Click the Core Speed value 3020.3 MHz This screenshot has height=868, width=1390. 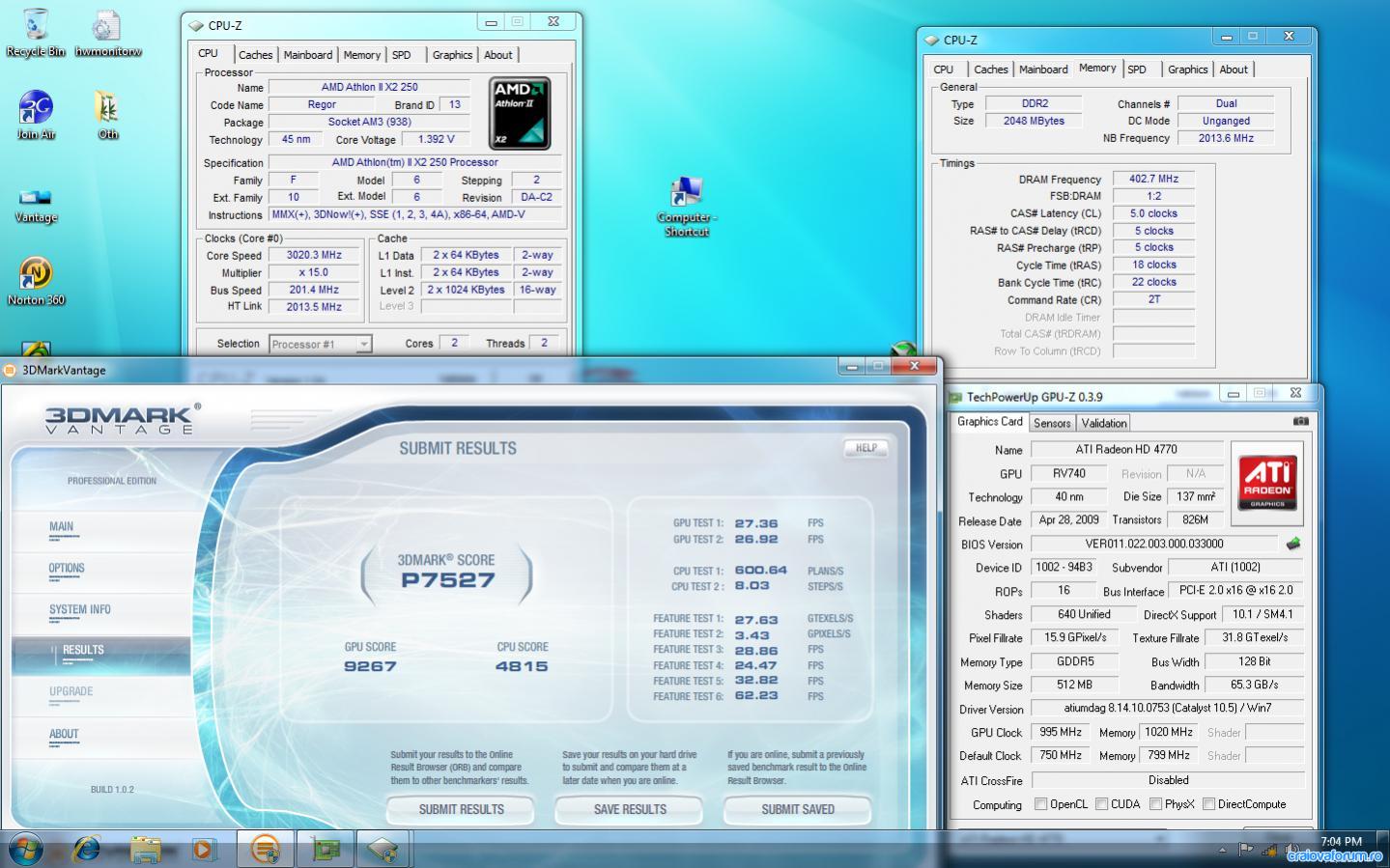click(x=314, y=256)
